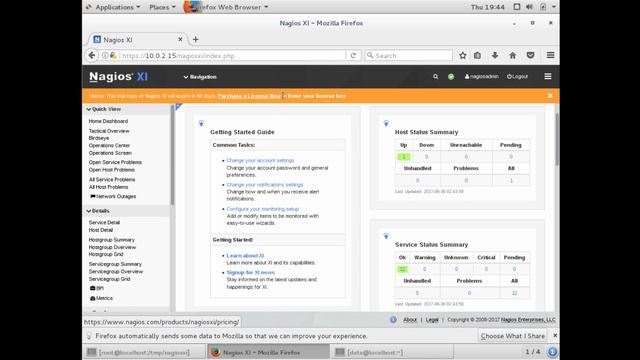Click the site identity info icon in address bar
Viewport: 640px width, 360px height.
coord(105,56)
